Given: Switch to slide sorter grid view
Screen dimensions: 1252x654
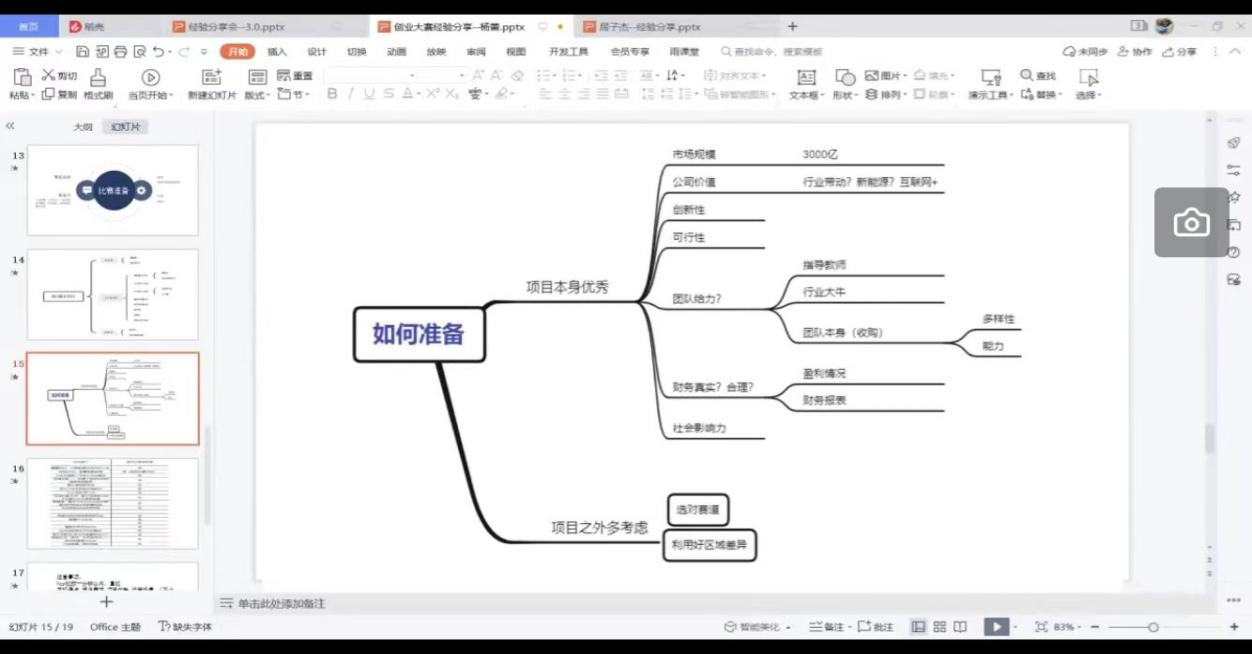Looking at the screenshot, I should (x=940, y=627).
